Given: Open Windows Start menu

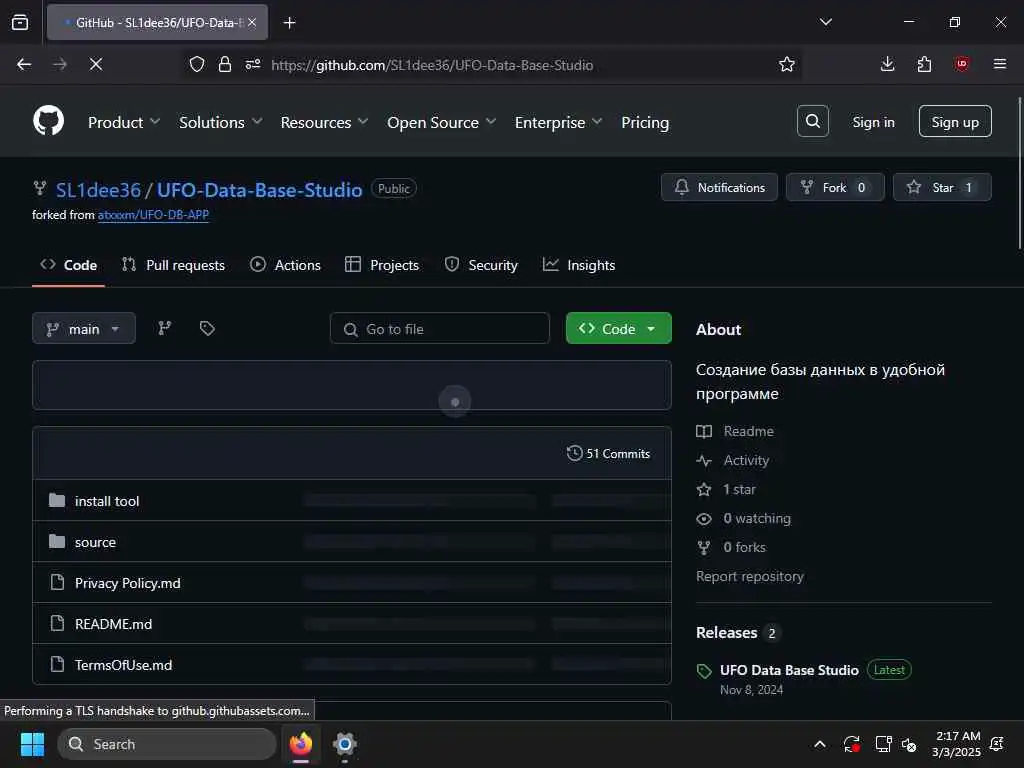Looking at the screenshot, I should tap(32, 744).
